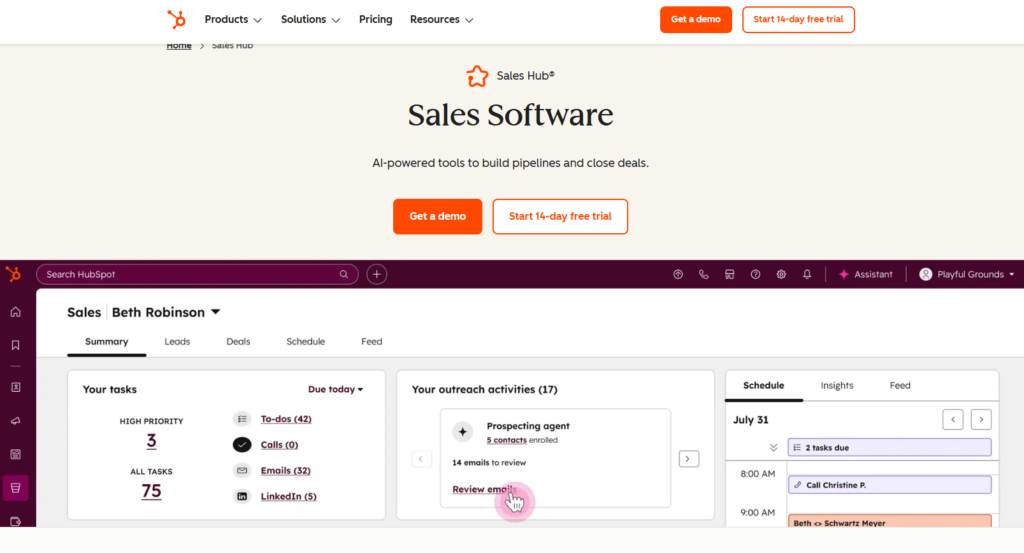1024x553 pixels.
Task: Select the Summary tab
Action: pyautogui.click(x=106, y=341)
